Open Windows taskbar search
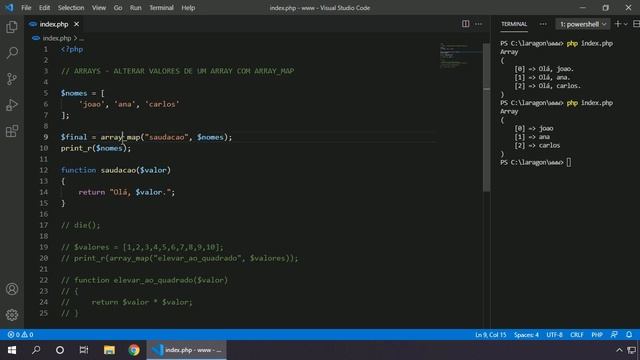640x360 pixels. click(36, 350)
